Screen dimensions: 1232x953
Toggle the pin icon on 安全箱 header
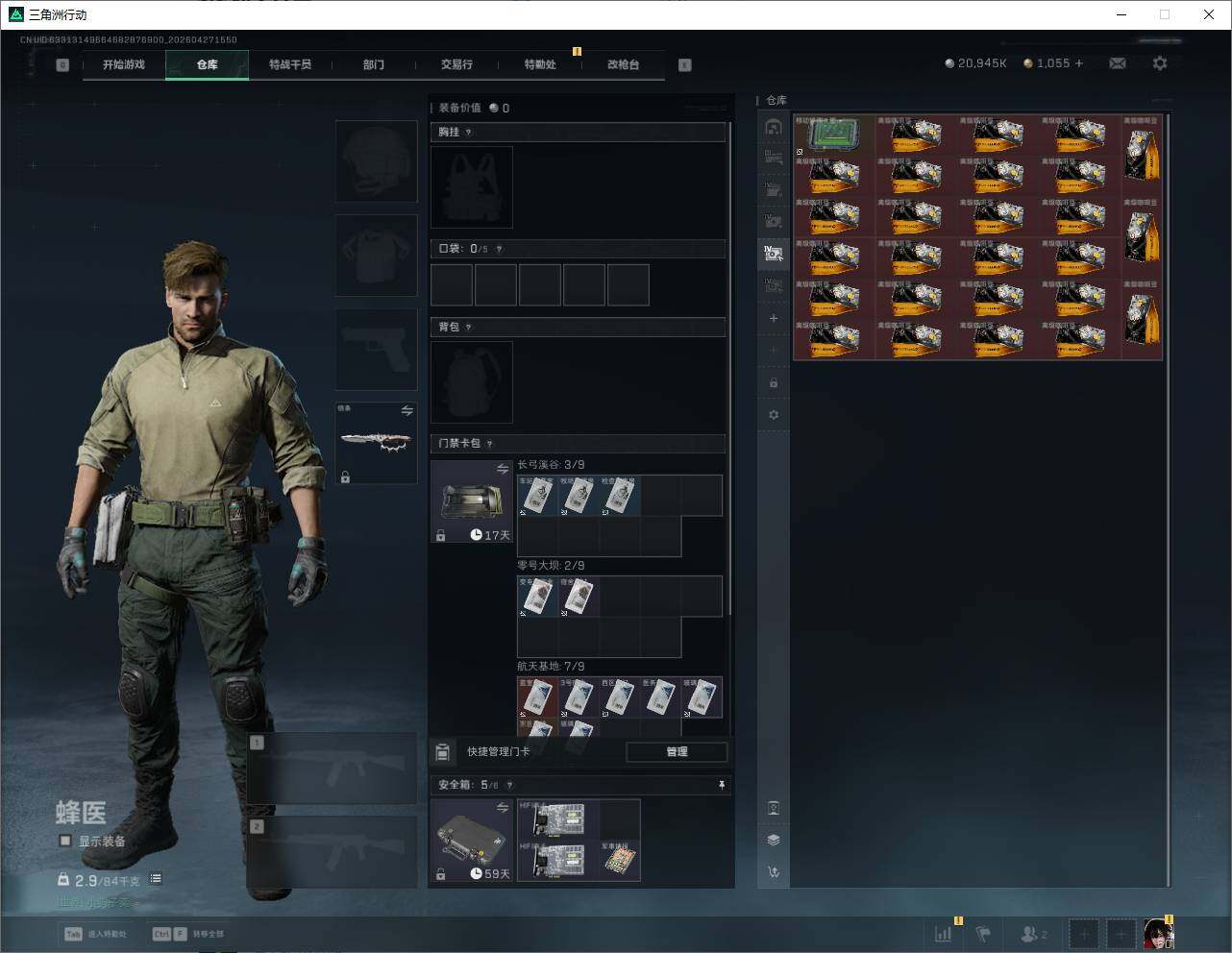pyautogui.click(x=722, y=785)
